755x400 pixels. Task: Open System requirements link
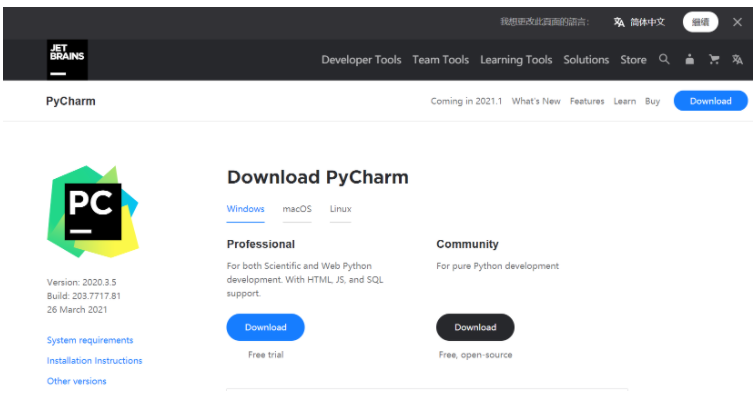click(90, 340)
